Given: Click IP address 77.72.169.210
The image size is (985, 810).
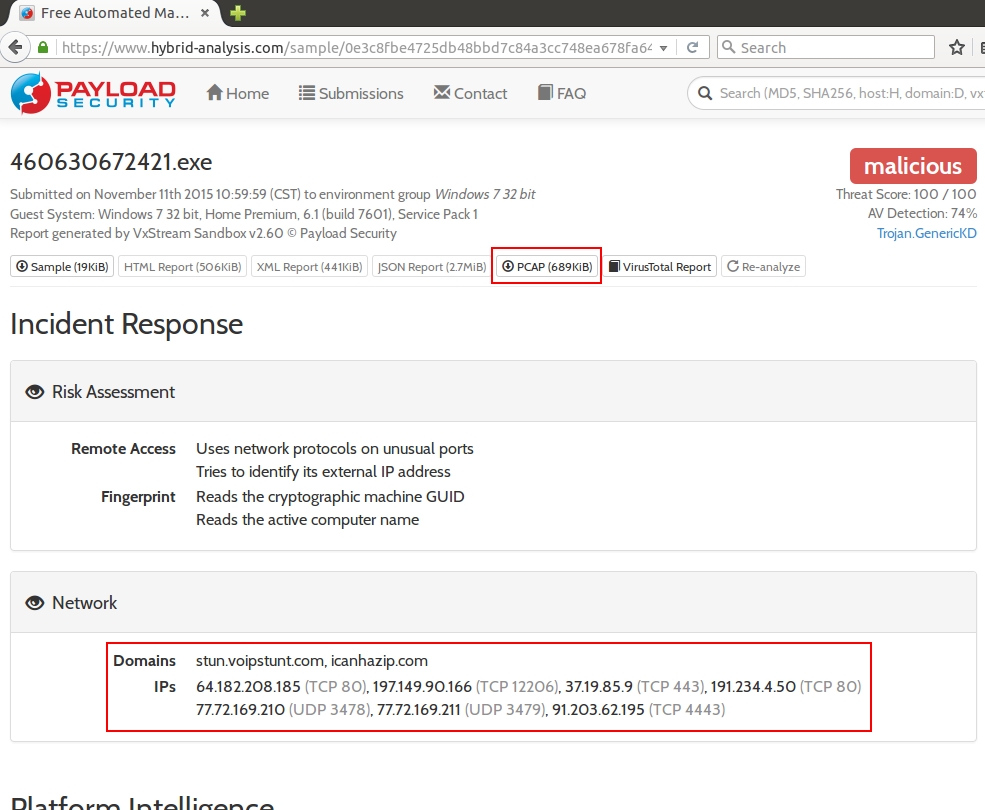Looking at the screenshot, I should 240,709.
